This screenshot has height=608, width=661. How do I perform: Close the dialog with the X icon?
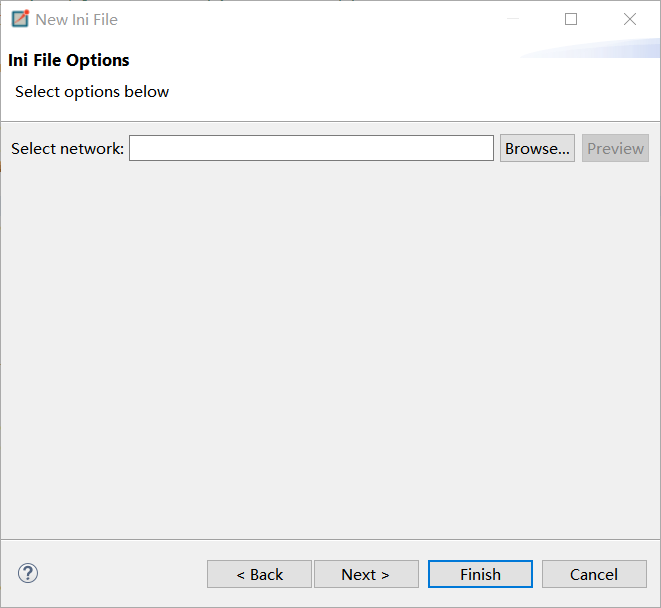(630, 19)
